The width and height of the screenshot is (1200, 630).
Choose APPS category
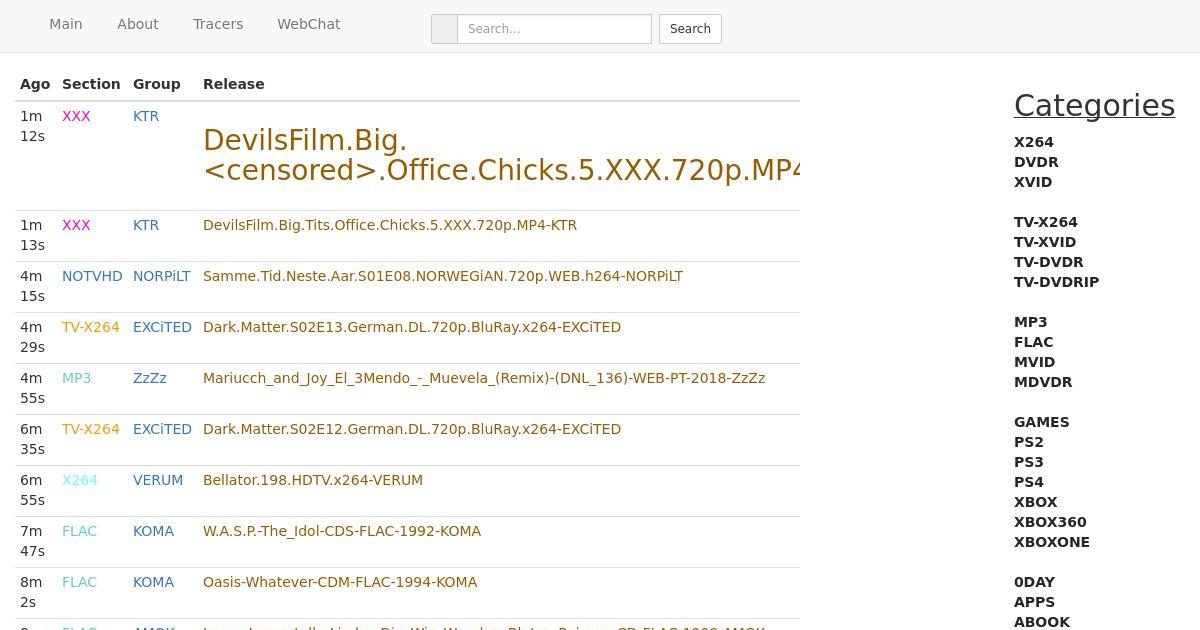coord(1034,602)
